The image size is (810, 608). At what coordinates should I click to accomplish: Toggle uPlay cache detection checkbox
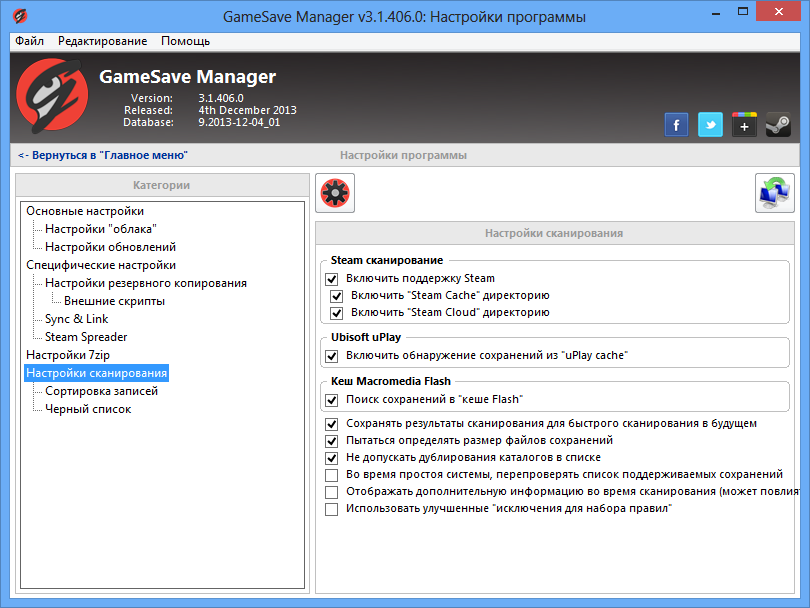coord(332,356)
